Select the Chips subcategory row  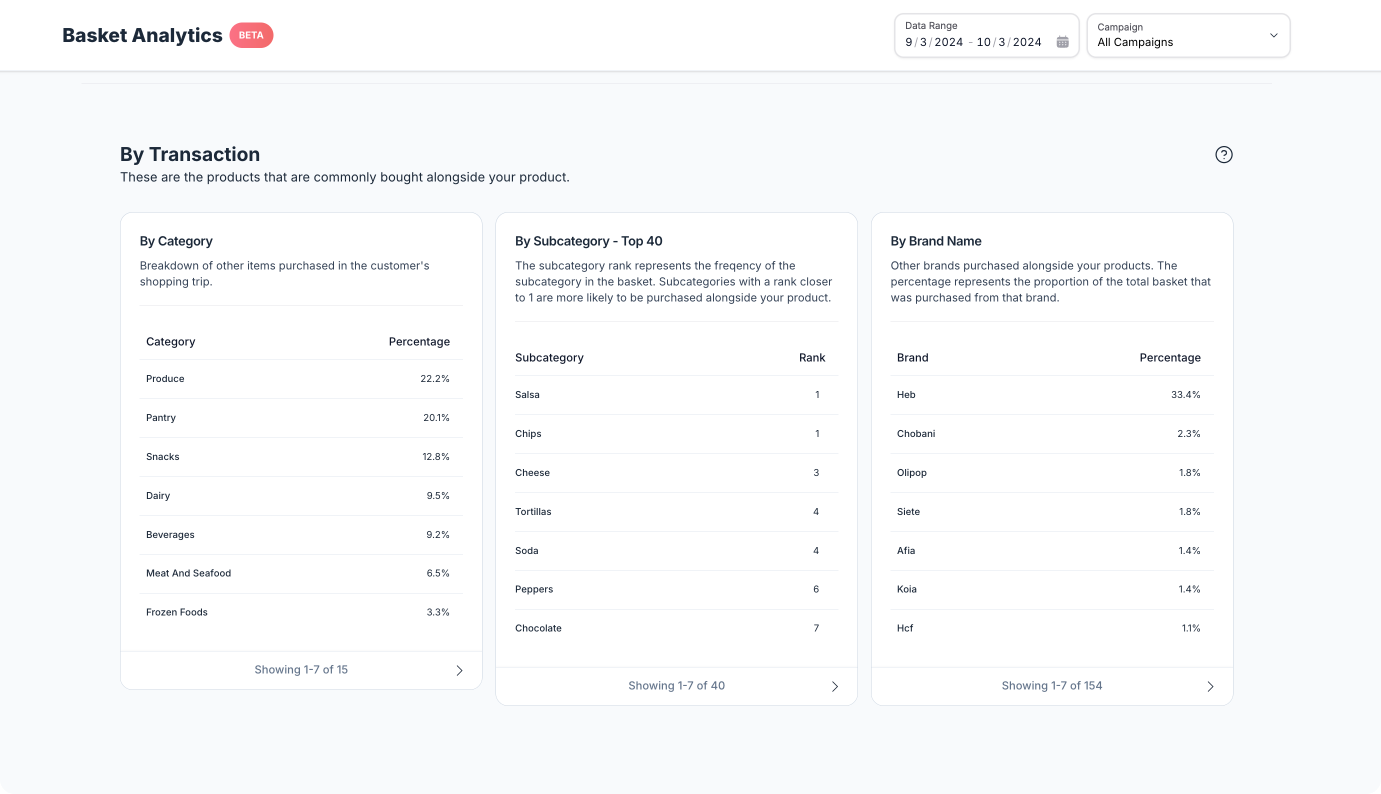point(676,434)
